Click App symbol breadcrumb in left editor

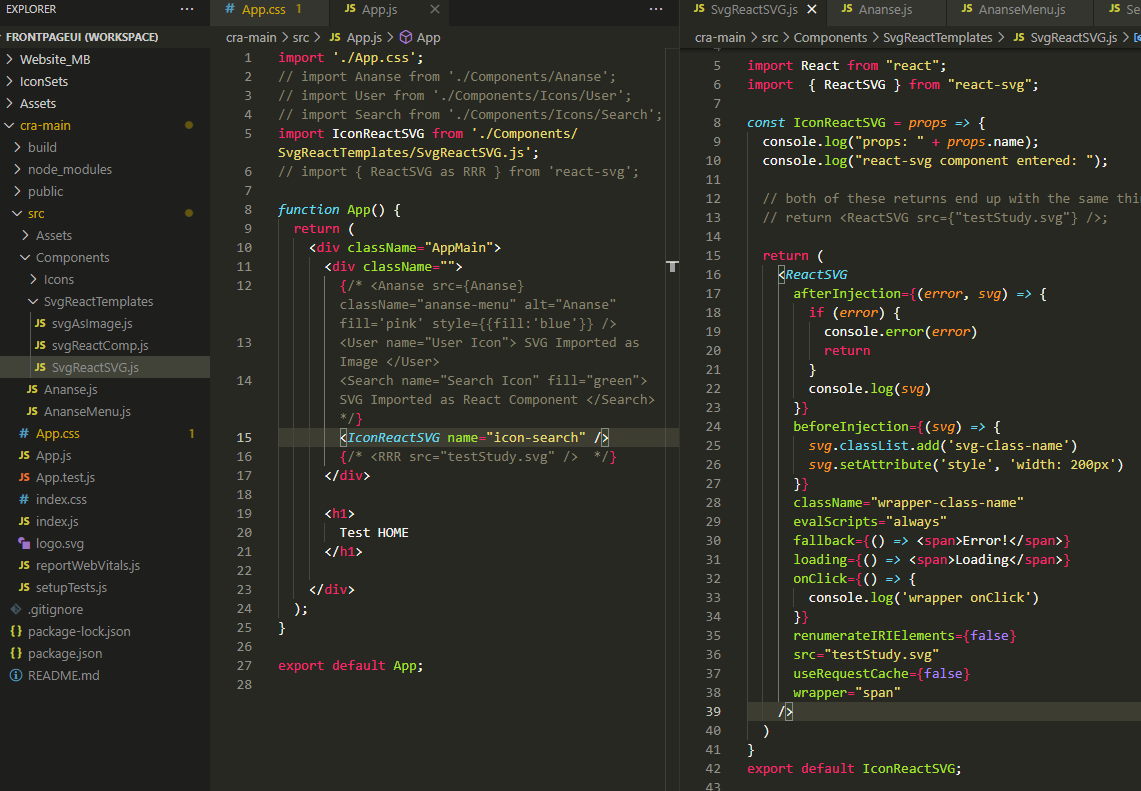[420, 38]
